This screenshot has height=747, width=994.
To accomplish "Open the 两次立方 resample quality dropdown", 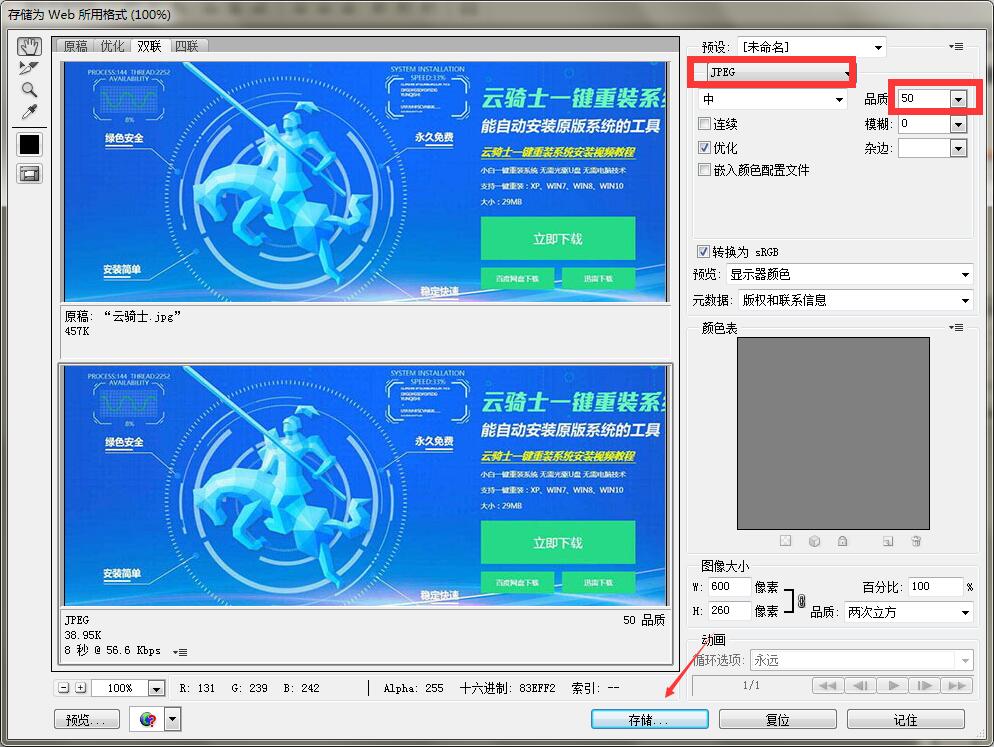I will 908,613.
